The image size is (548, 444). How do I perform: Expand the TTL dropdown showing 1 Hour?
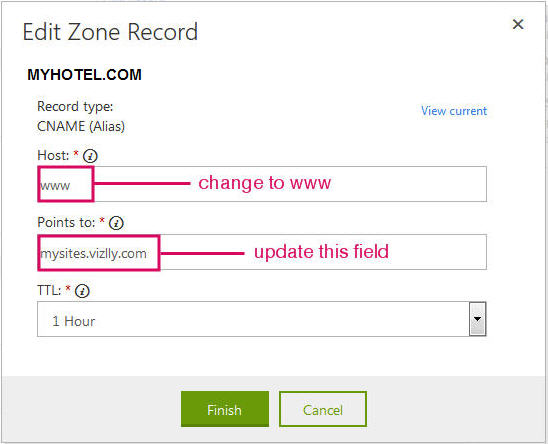point(262,319)
